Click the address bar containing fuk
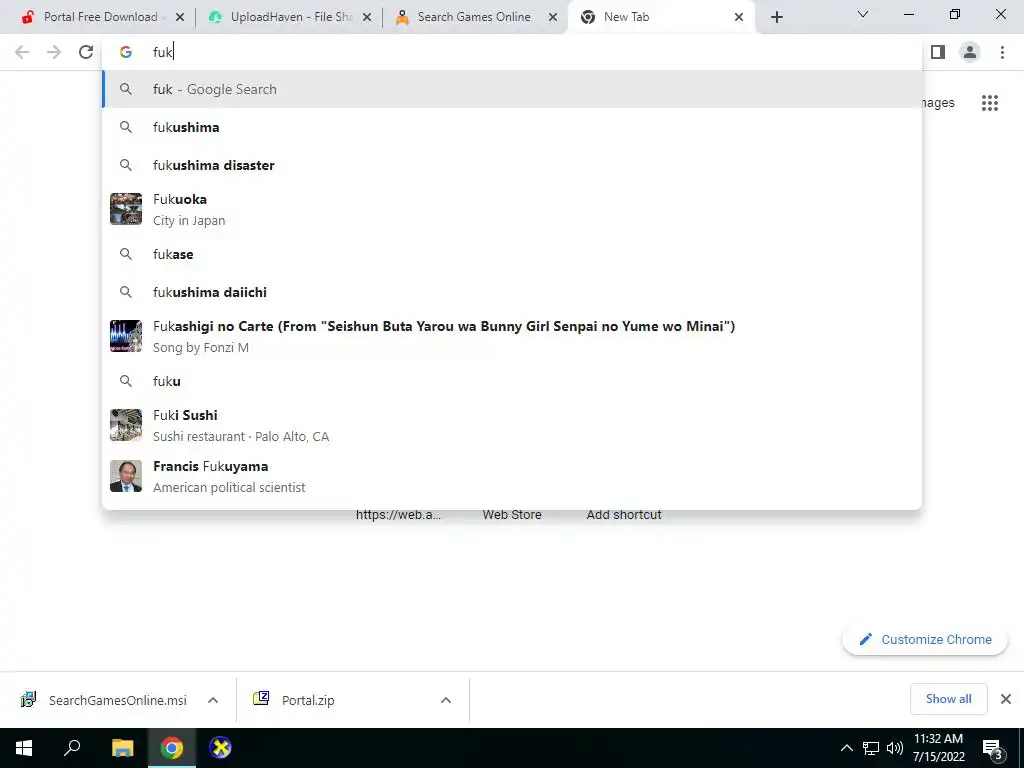The image size is (1024, 768). pos(512,52)
